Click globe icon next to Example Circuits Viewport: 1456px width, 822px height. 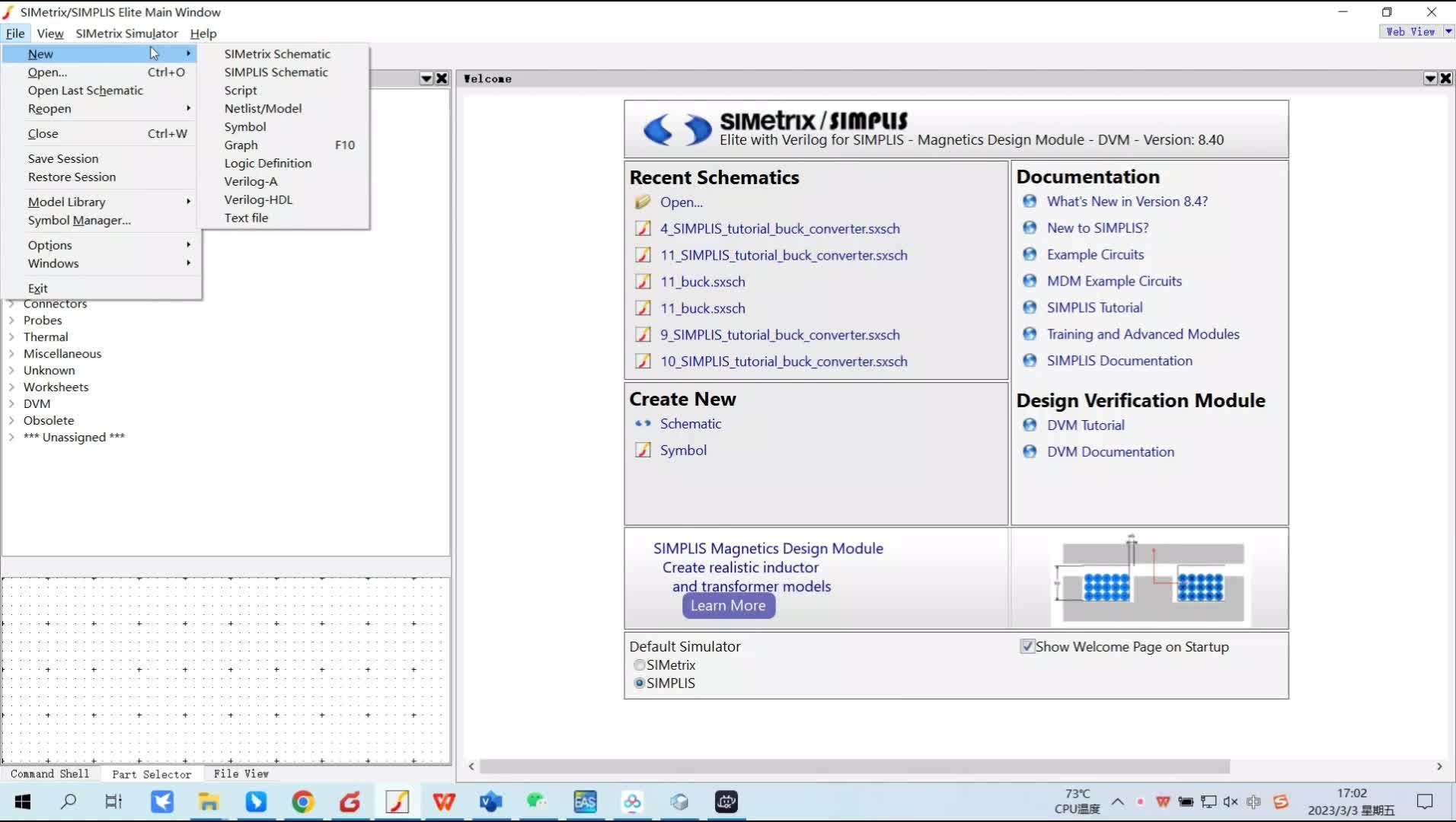(1030, 254)
